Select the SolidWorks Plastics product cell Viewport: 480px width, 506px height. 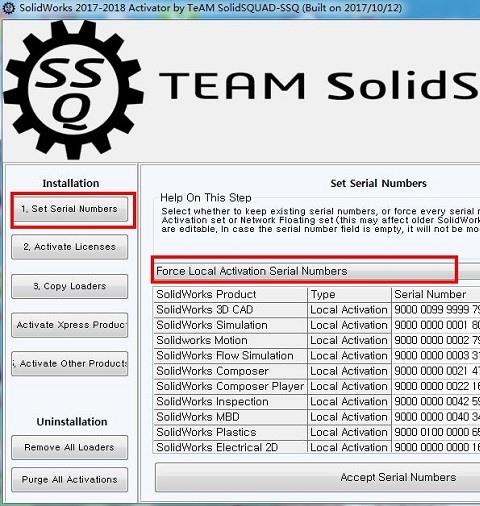click(x=230, y=433)
